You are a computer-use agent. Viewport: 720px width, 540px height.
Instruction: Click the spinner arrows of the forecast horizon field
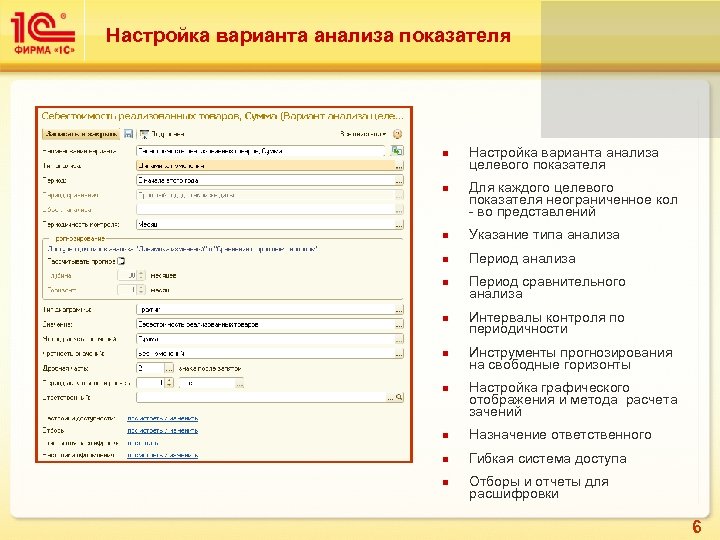pos(141,290)
